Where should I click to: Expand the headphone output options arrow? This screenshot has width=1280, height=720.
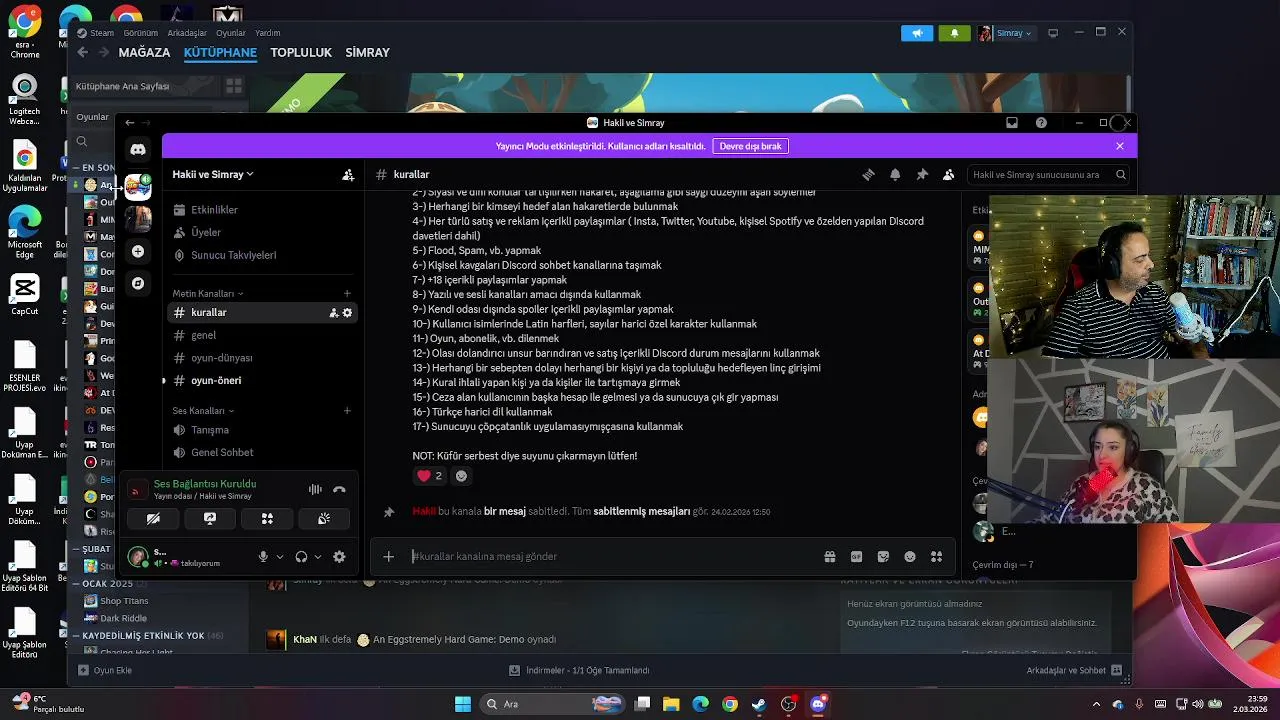[x=318, y=557]
